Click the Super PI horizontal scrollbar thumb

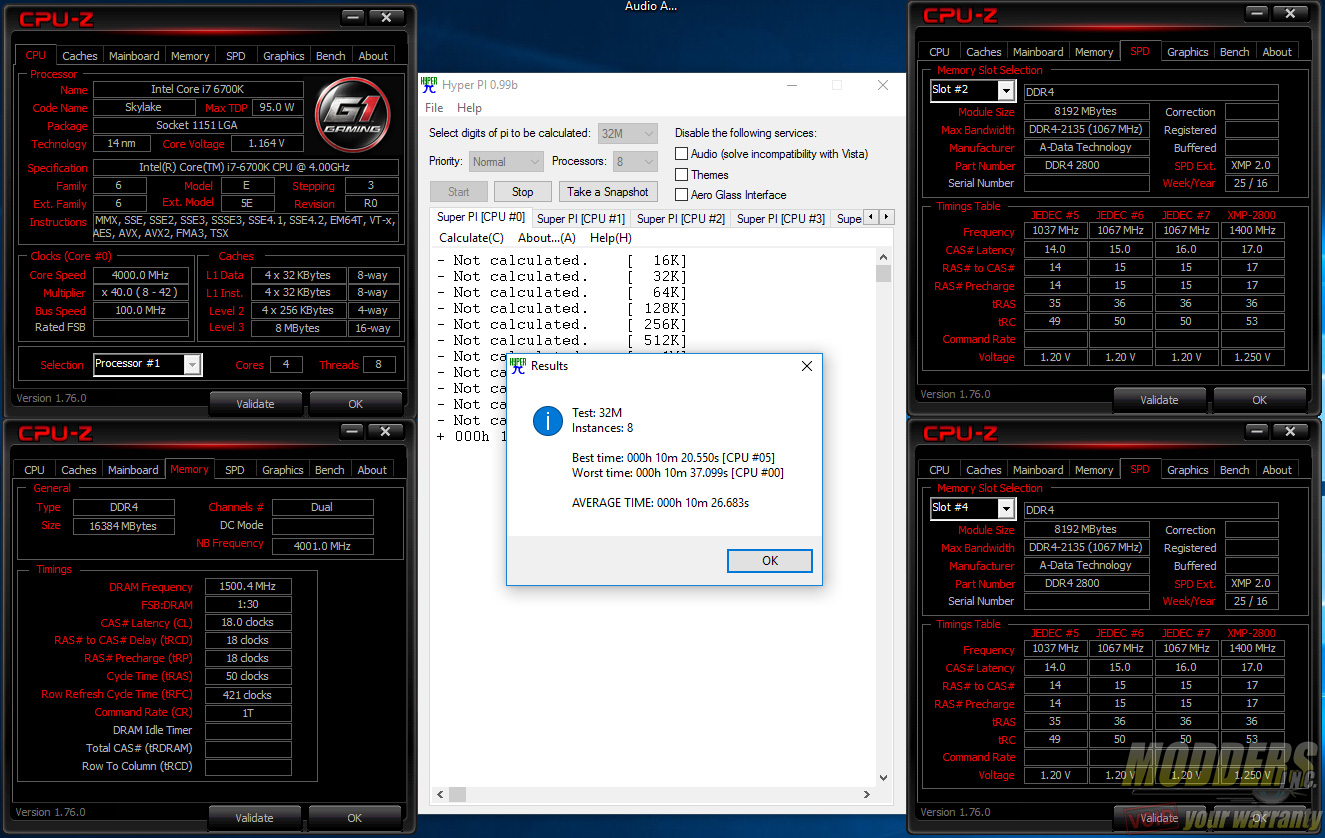(456, 794)
